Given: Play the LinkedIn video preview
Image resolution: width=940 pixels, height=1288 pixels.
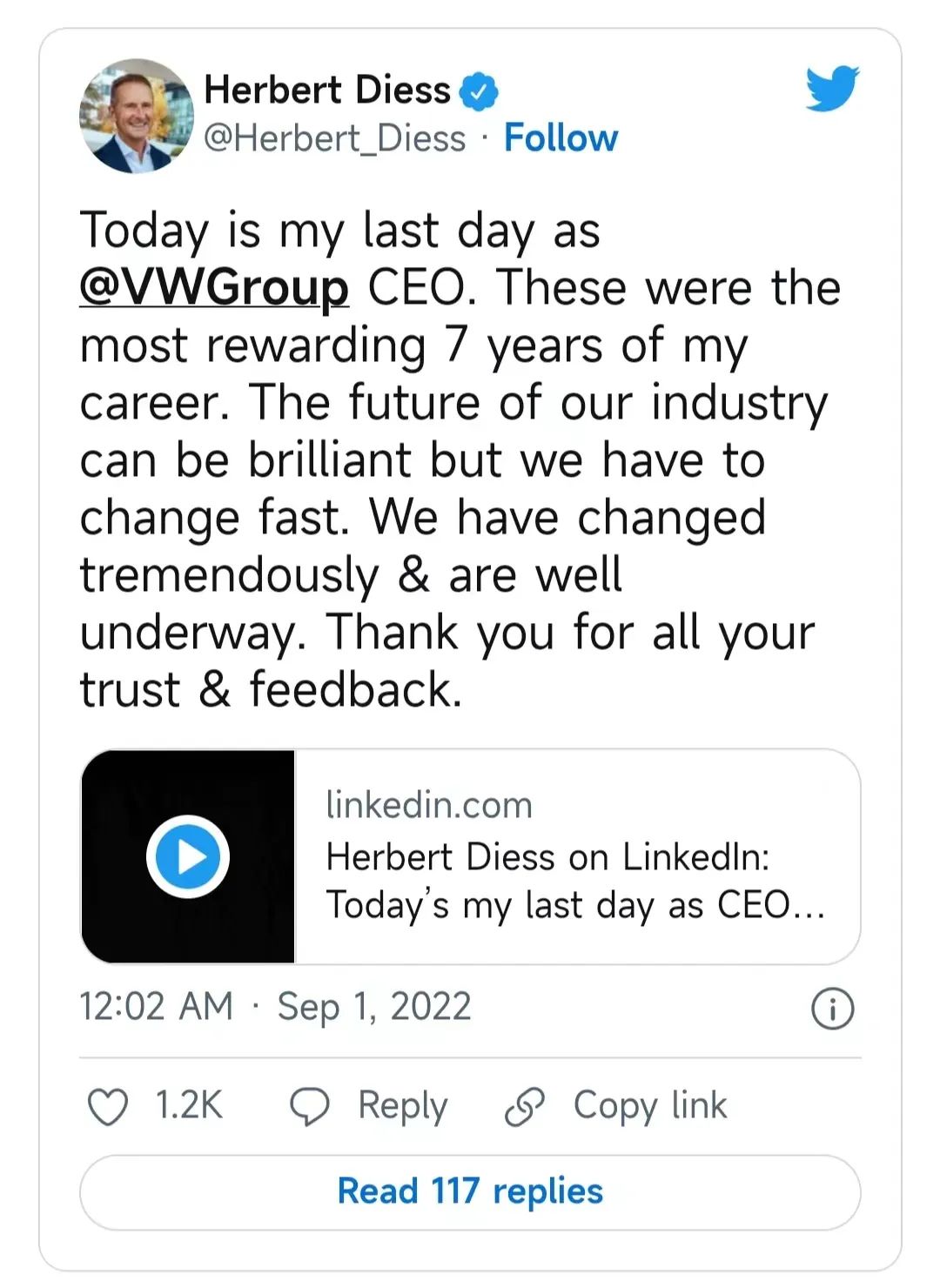Looking at the screenshot, I should (188, 856).
